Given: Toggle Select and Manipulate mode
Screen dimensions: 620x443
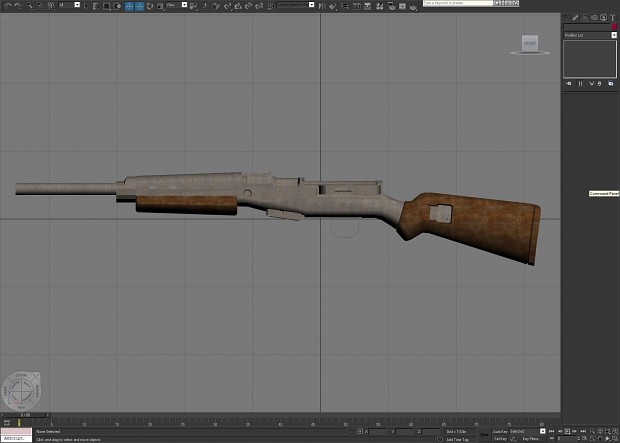Looking at the screenshot, I should [x=205, y=6].
